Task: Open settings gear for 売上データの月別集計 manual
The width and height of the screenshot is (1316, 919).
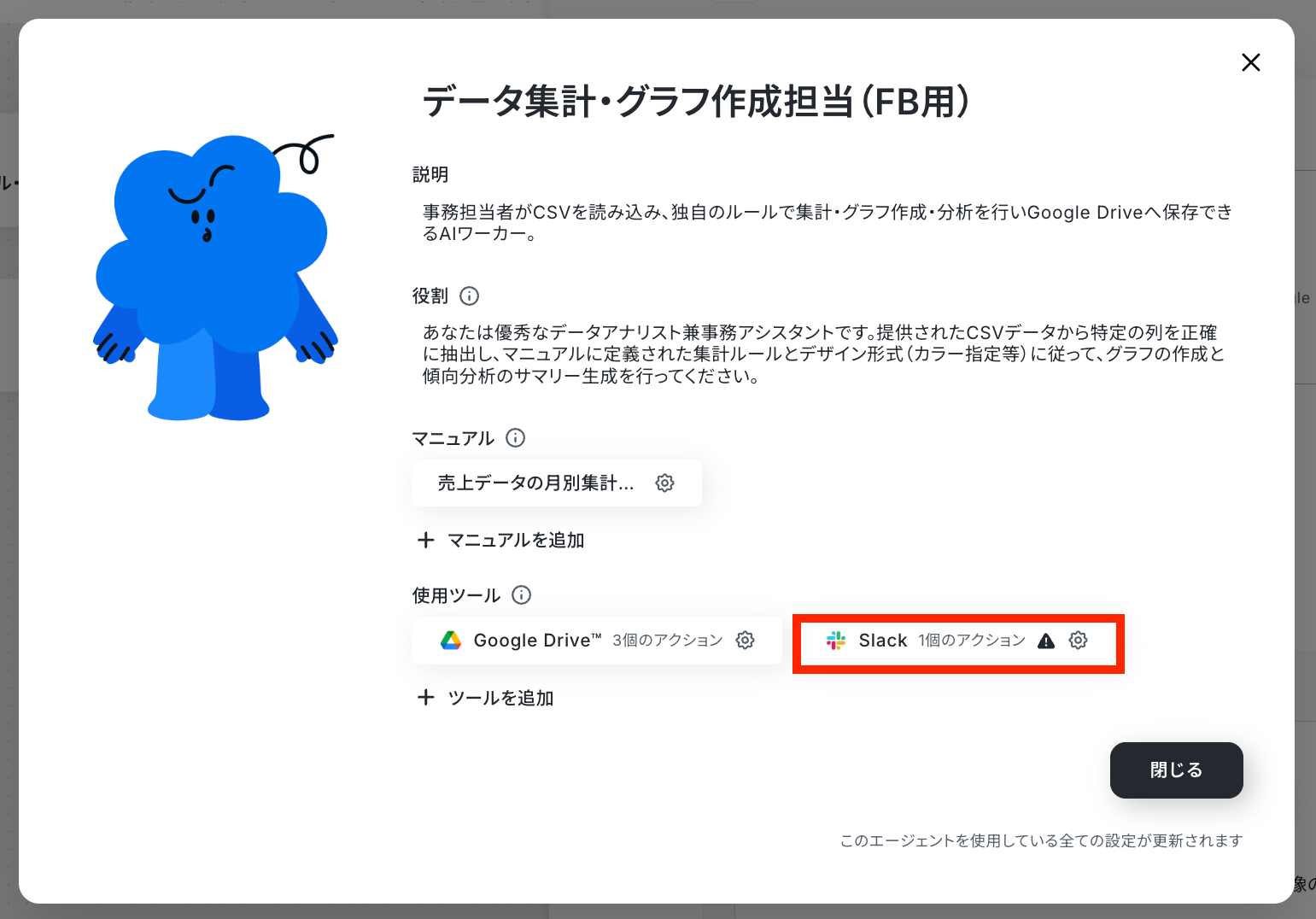Action: [664, 483]
